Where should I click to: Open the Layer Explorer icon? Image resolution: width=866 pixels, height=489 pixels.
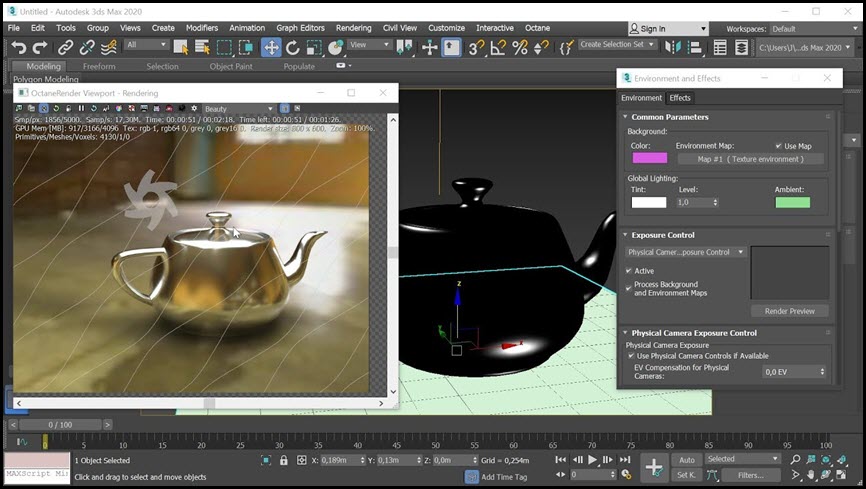741,48
